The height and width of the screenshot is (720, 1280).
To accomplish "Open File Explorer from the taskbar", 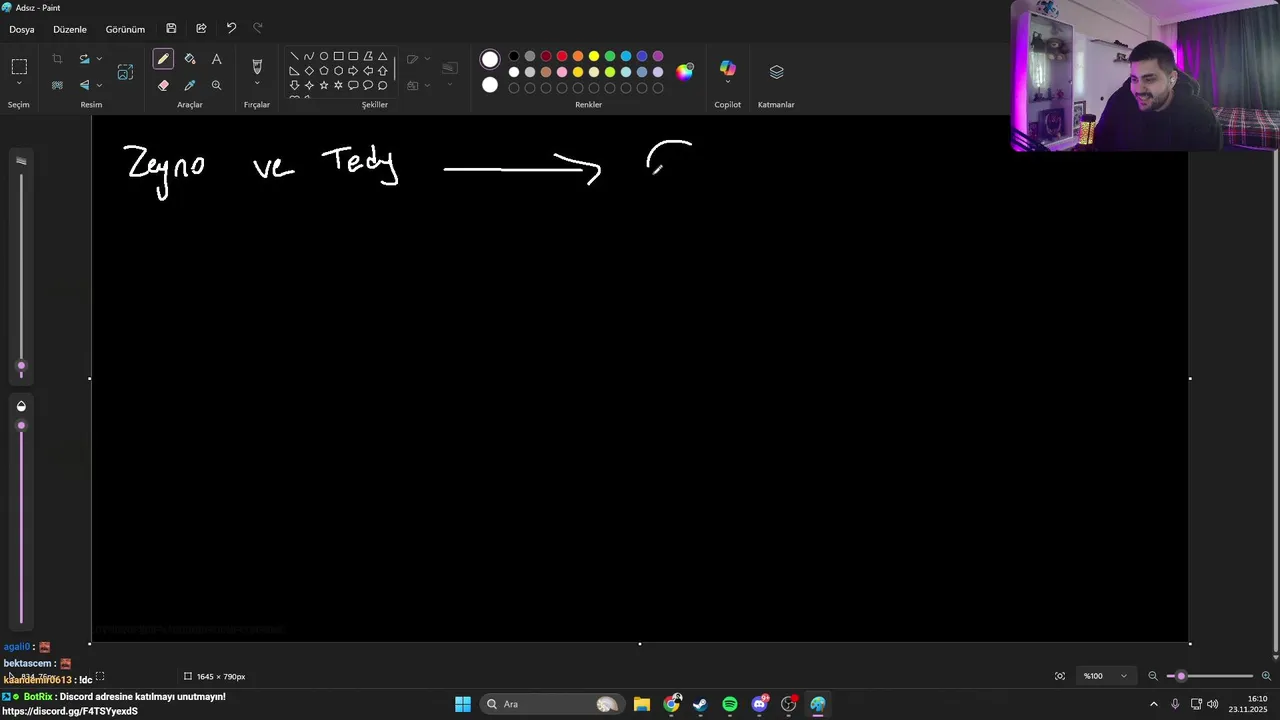I will [642, 704].
